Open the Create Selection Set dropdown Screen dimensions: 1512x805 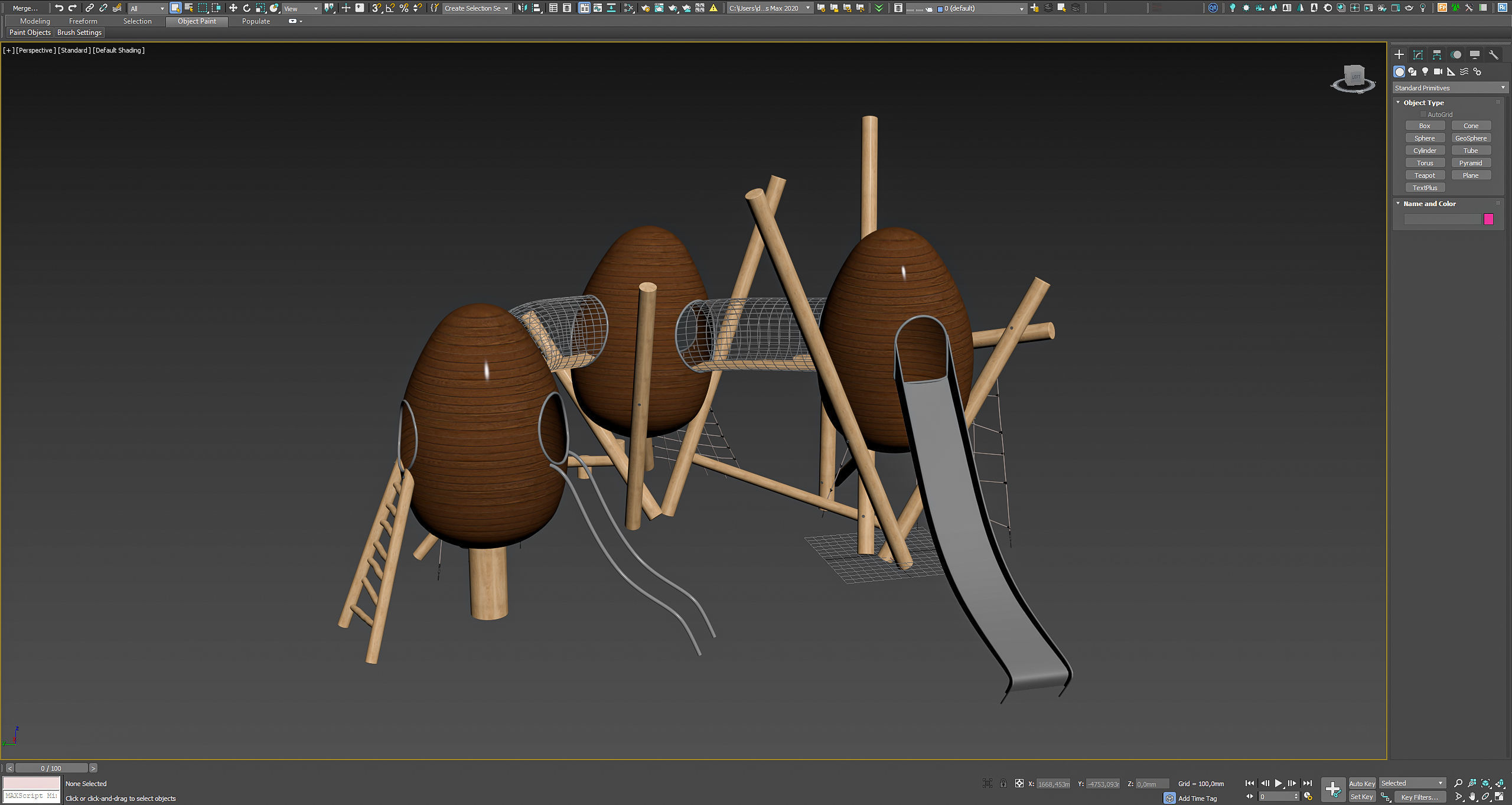[476, 8]
